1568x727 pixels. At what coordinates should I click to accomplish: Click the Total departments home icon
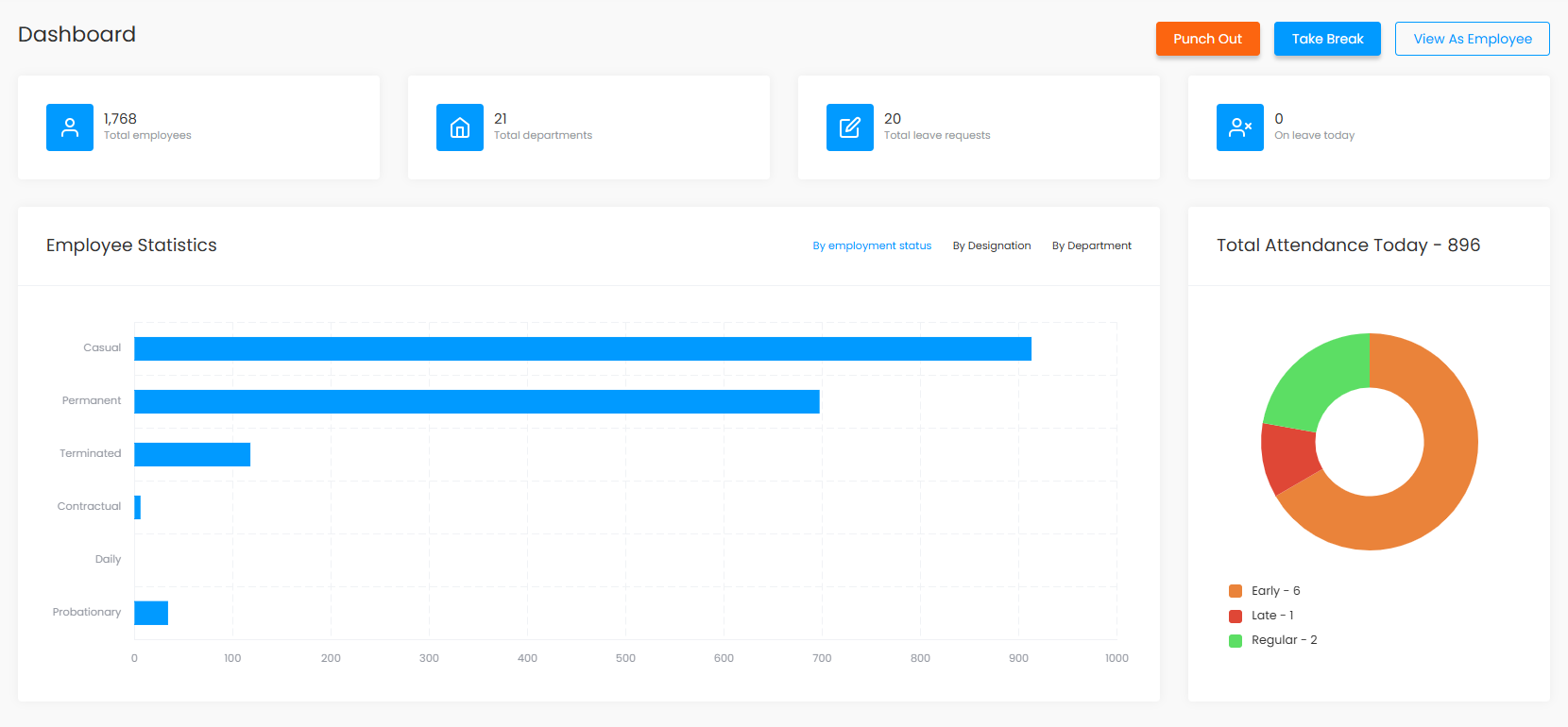(460, 127)
